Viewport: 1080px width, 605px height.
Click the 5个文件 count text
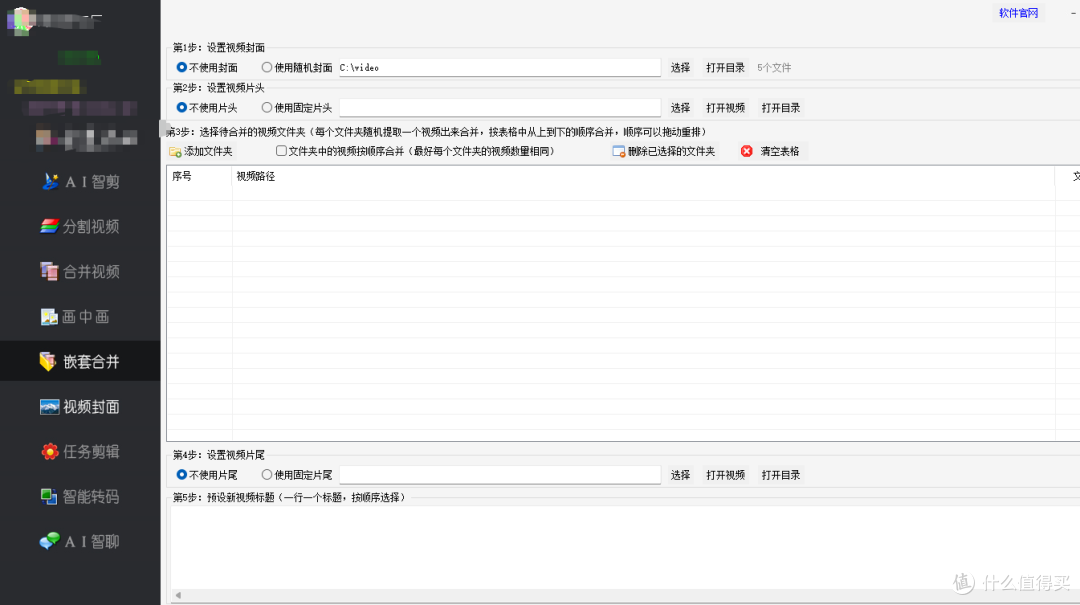(x=774, y=68)
